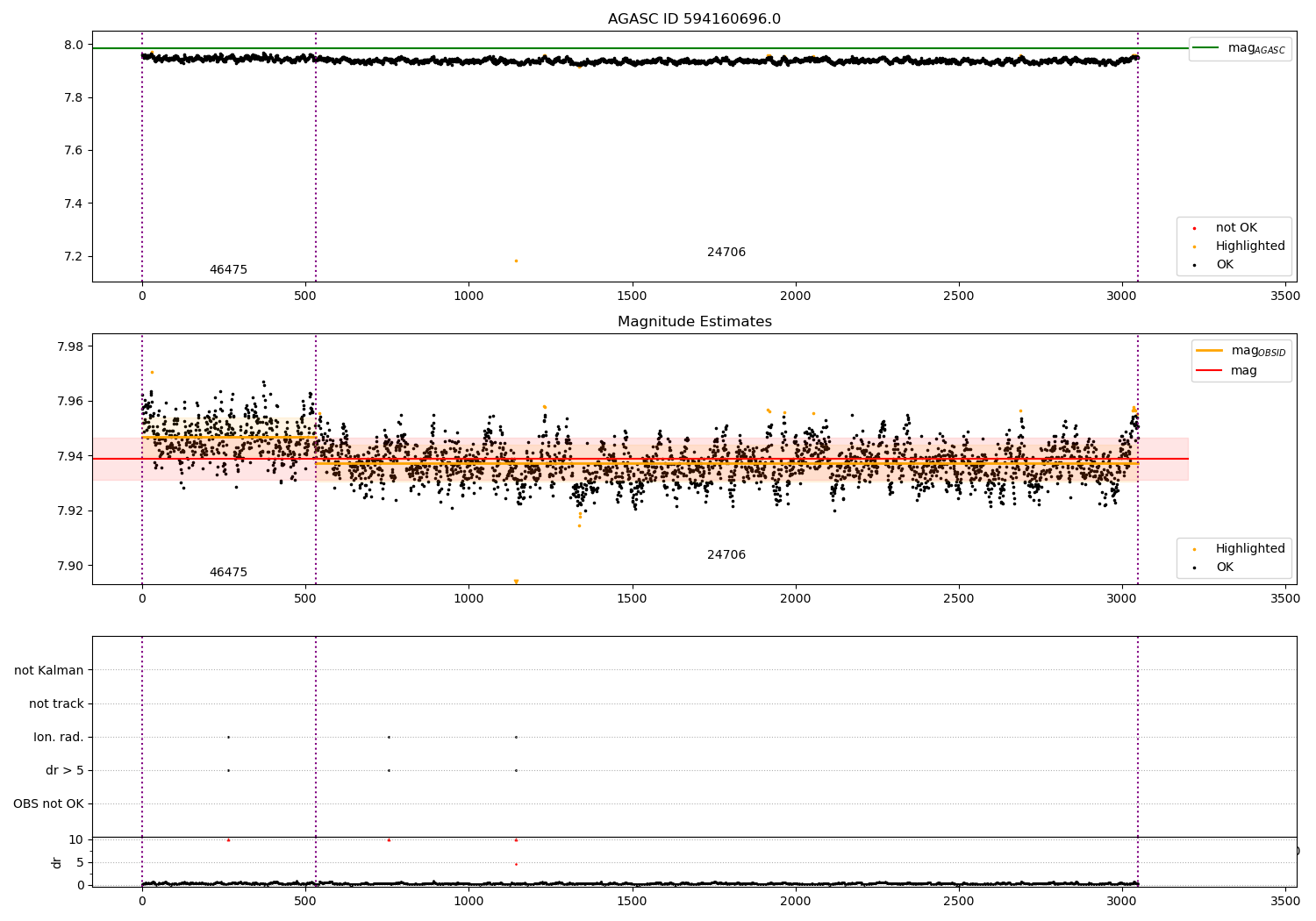
Task: Click y-tick '7.98' on Magnitude Estimates plot
Action: pyautogui.click(x=71, y=346)
